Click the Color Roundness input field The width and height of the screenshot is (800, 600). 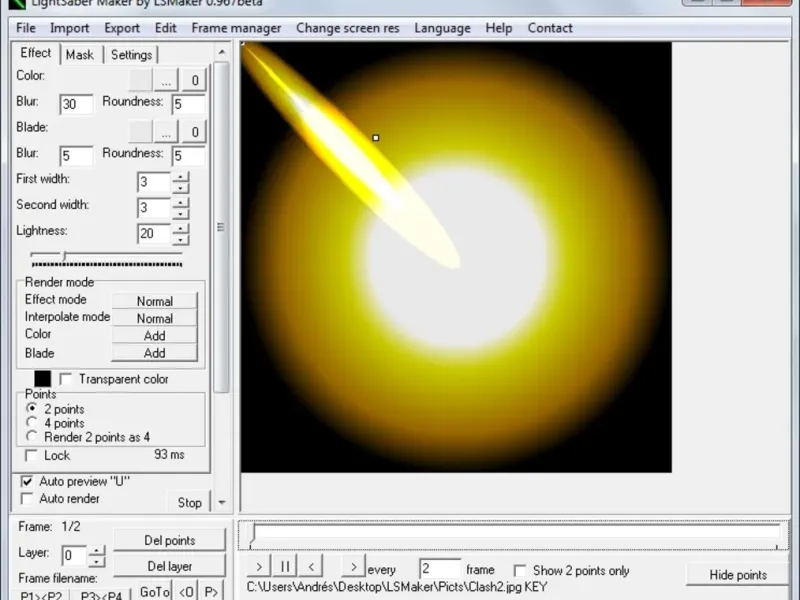[x=188, y=104]
